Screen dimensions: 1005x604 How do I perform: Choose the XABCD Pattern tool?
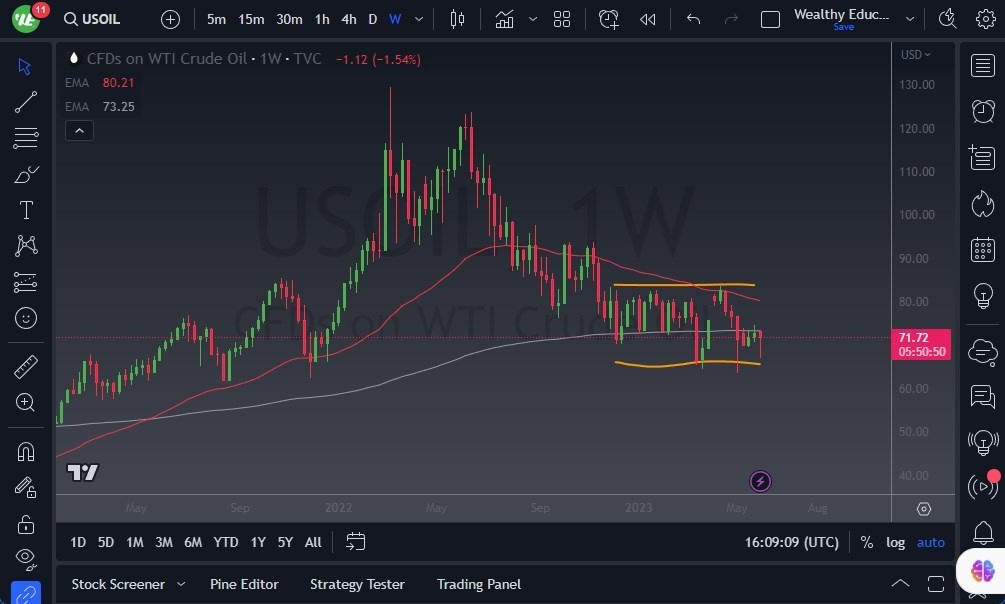coord(25,246)
